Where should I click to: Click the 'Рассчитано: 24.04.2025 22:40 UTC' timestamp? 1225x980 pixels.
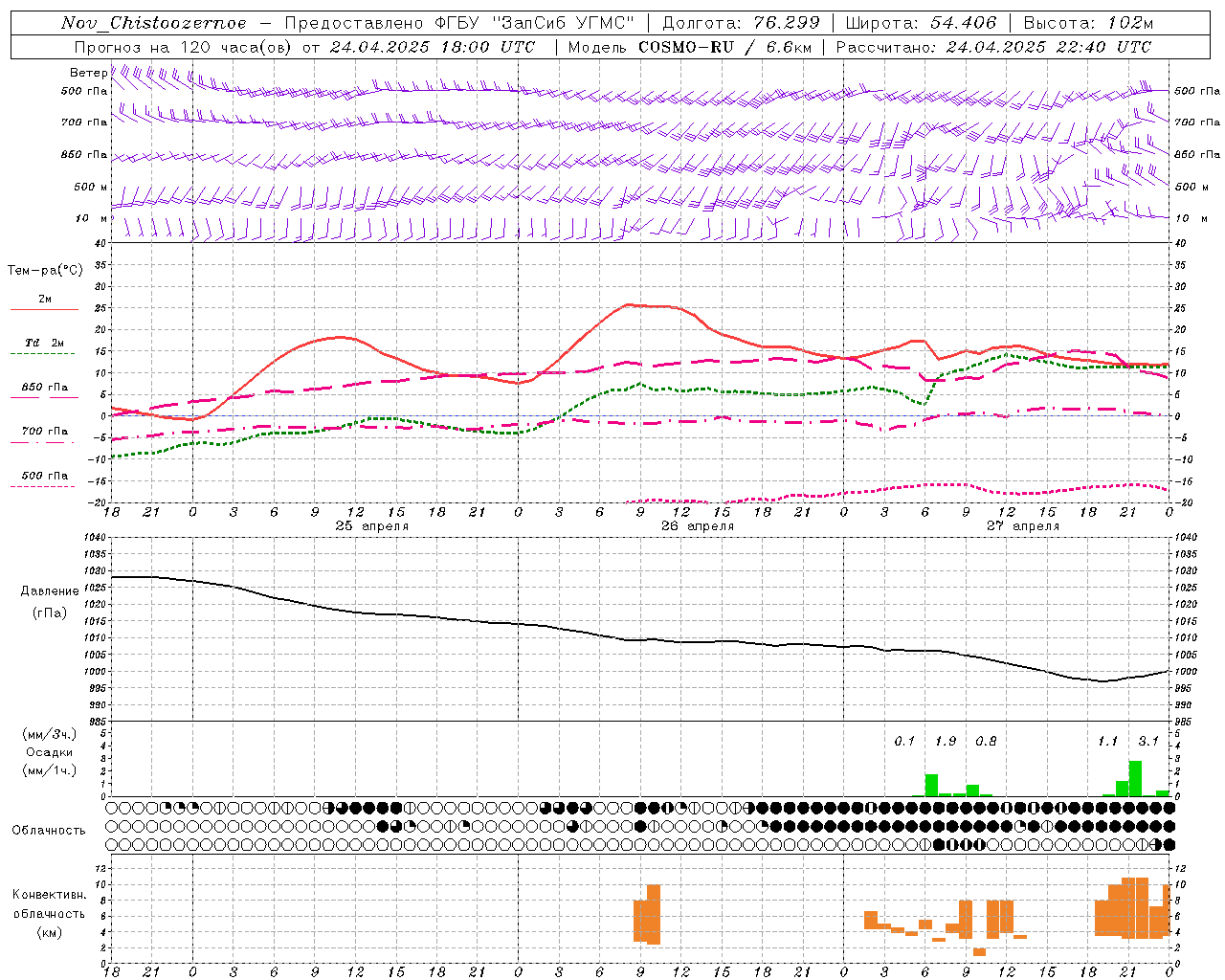993,47
